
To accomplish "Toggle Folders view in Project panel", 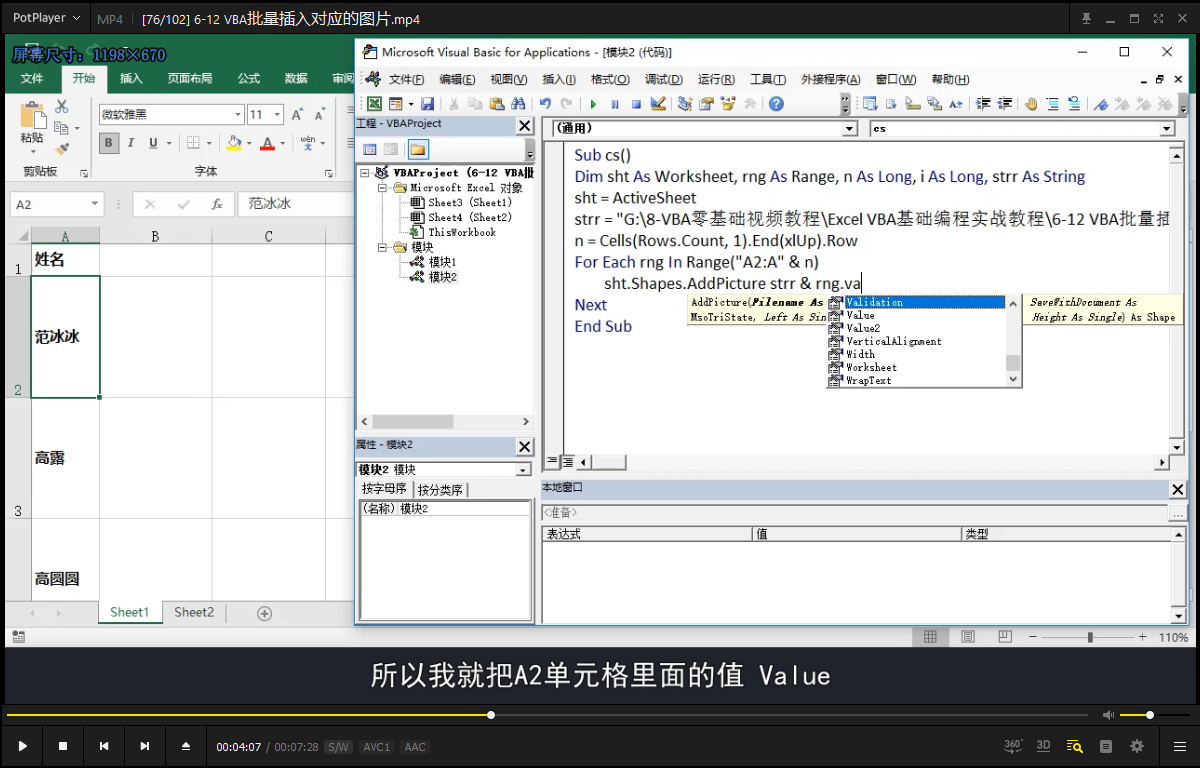I will pos(417,149).
